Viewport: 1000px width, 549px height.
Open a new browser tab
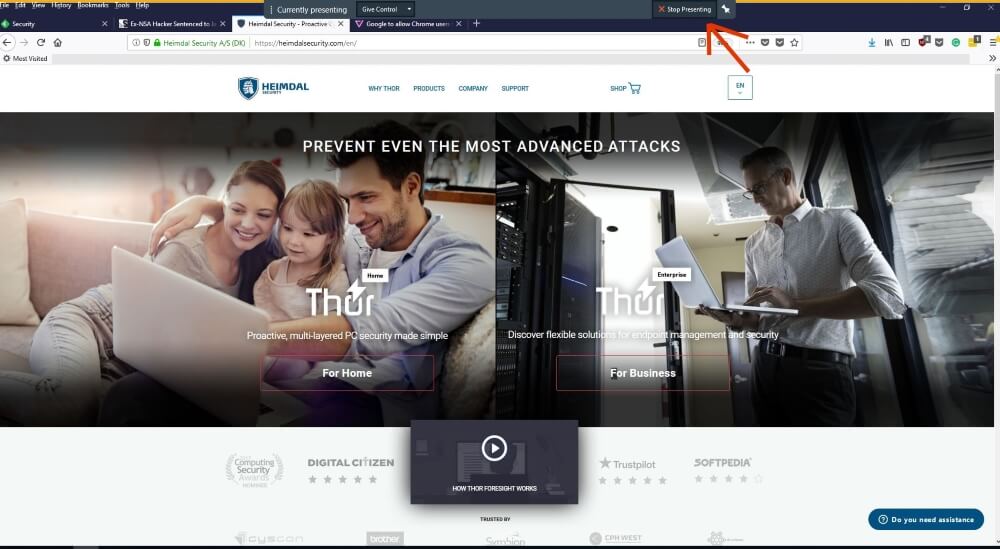(x=476, y=24)
